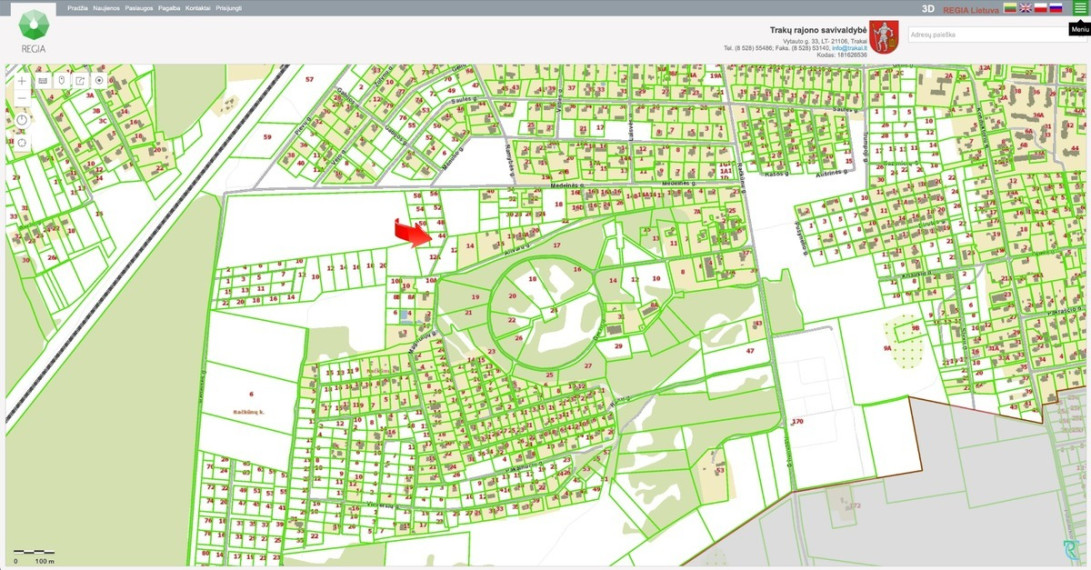The height and width of the screenshot is (570, 1091).
Task: Click parcel number 57 on map
Action: click(310, 79)
